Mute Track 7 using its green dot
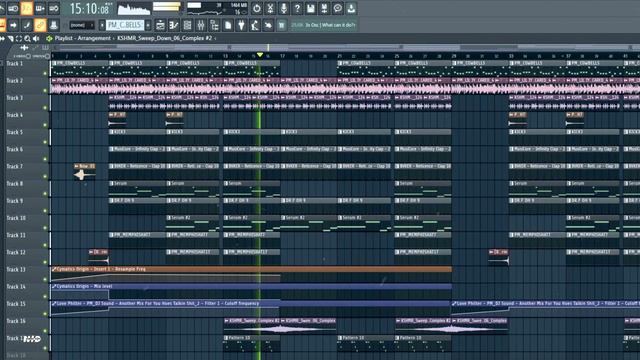 click(45, 176)
